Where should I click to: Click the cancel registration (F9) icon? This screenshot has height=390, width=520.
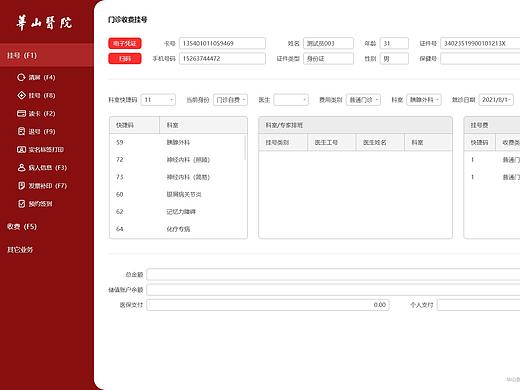(21, 131)
